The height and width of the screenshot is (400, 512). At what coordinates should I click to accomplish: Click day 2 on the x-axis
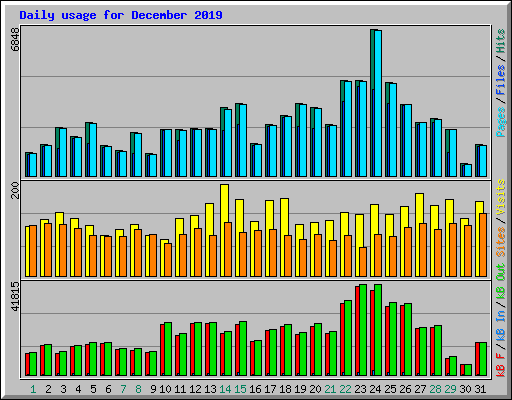[48, 389]
